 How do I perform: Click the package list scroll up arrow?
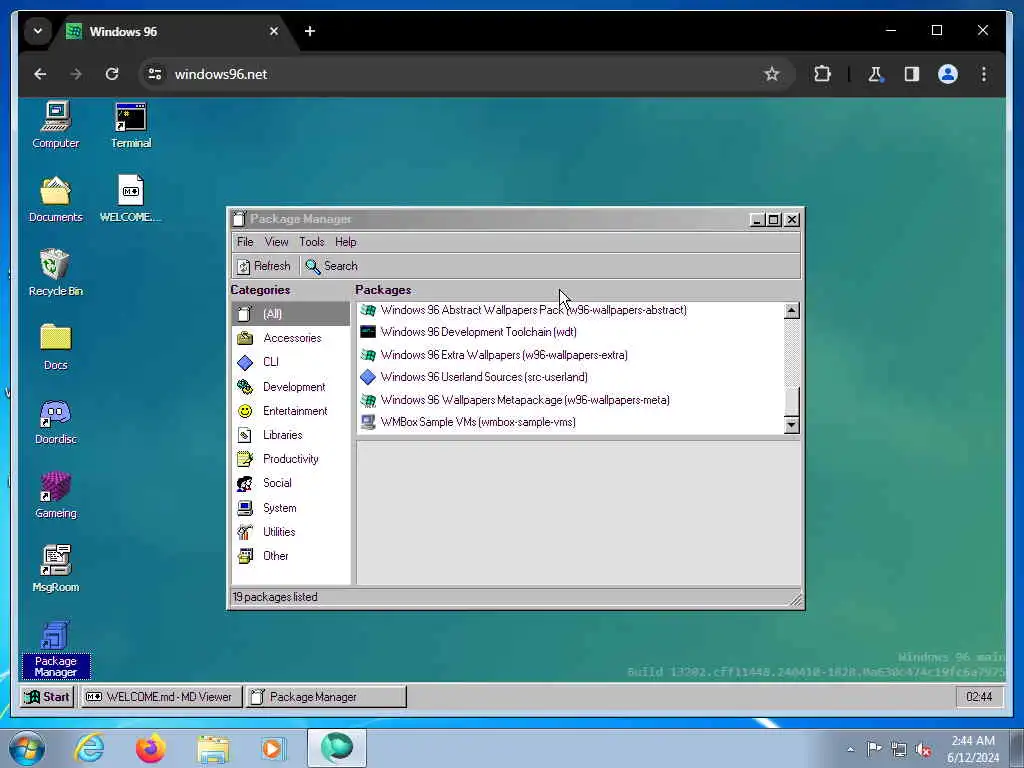point(792,310)
